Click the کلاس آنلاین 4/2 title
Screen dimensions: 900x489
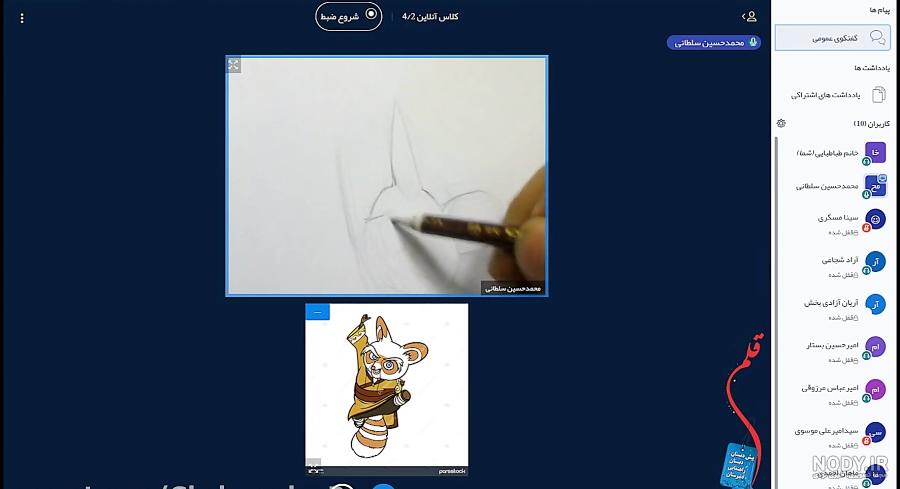pyautogui.click(x=430, y=17)
